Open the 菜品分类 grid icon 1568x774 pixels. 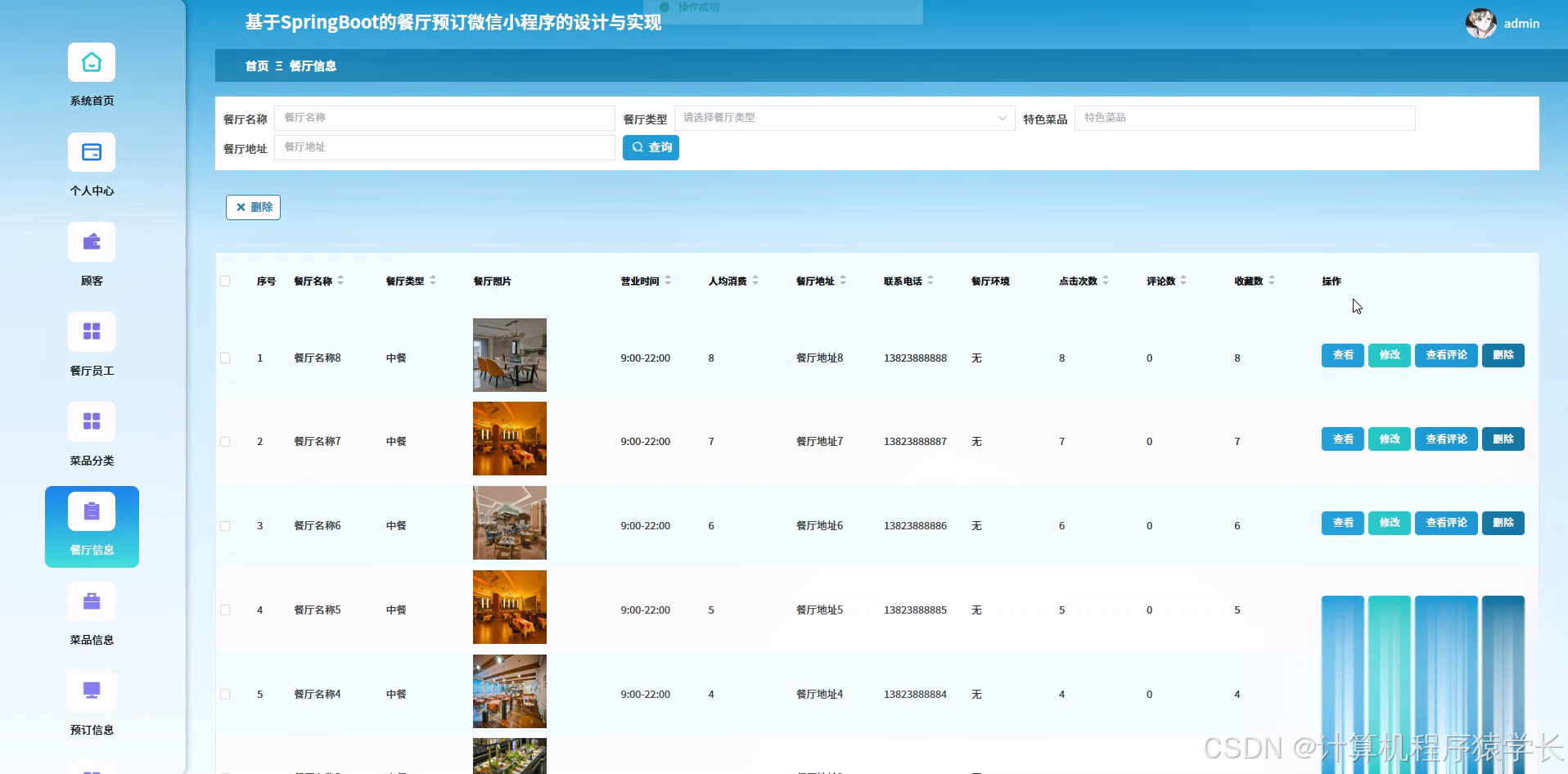coord(92,421)
